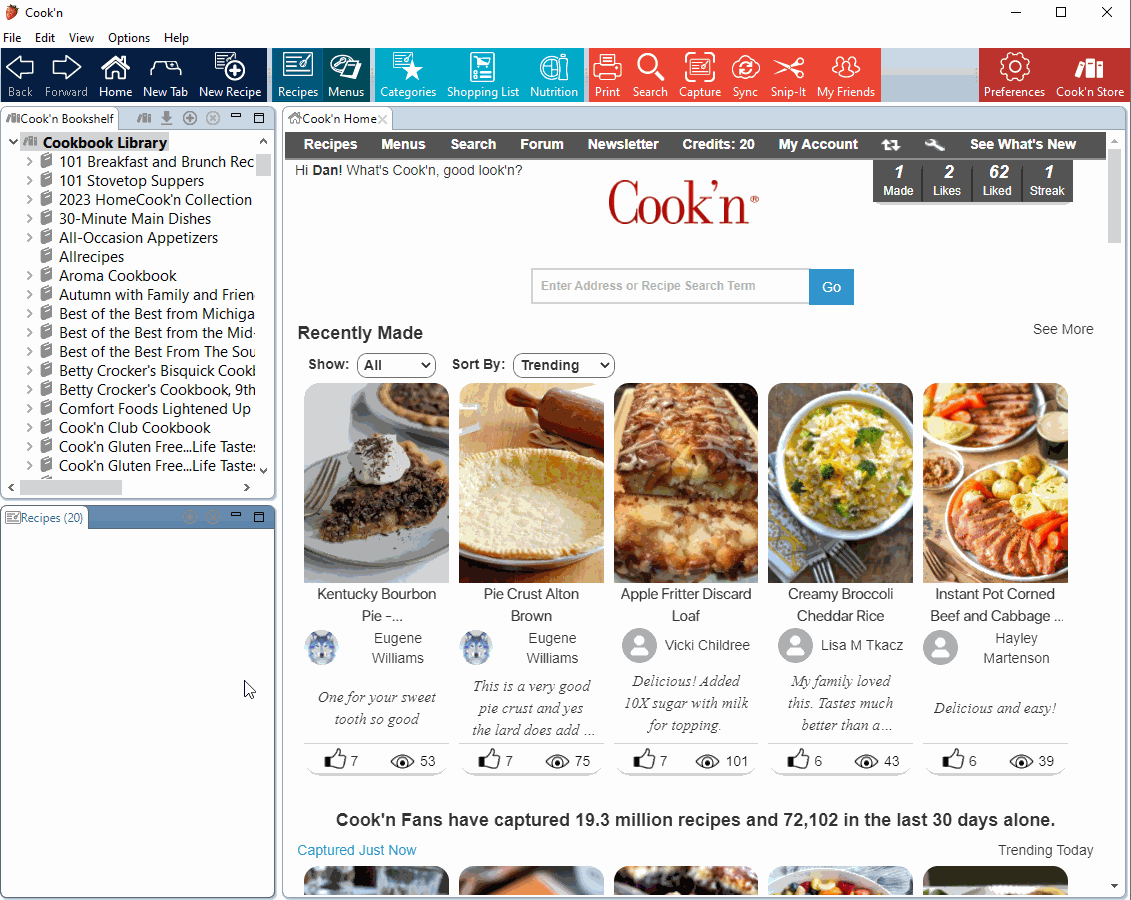Open My Account in web navigation
1131x900 pixels.
click(x=818, y=144)
